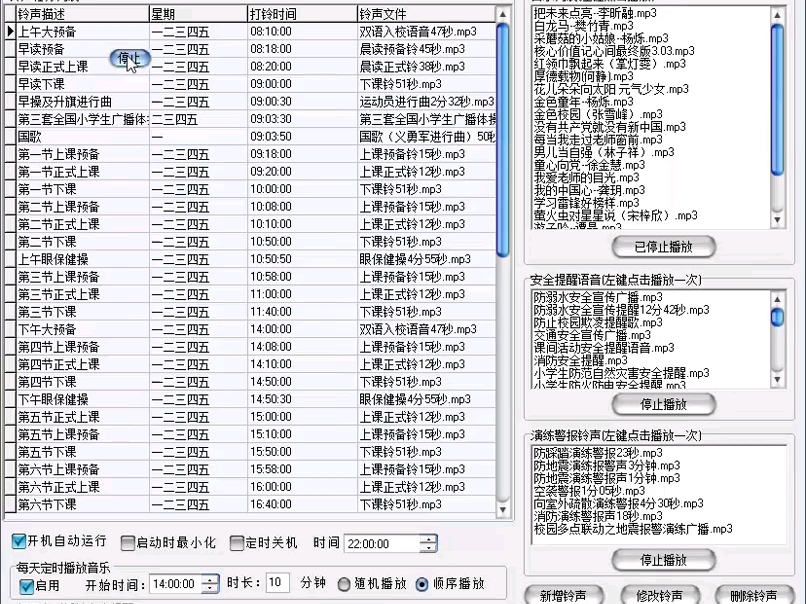Select the 早读预备 row
Viewport: 806px width, 604px height.
250,49
